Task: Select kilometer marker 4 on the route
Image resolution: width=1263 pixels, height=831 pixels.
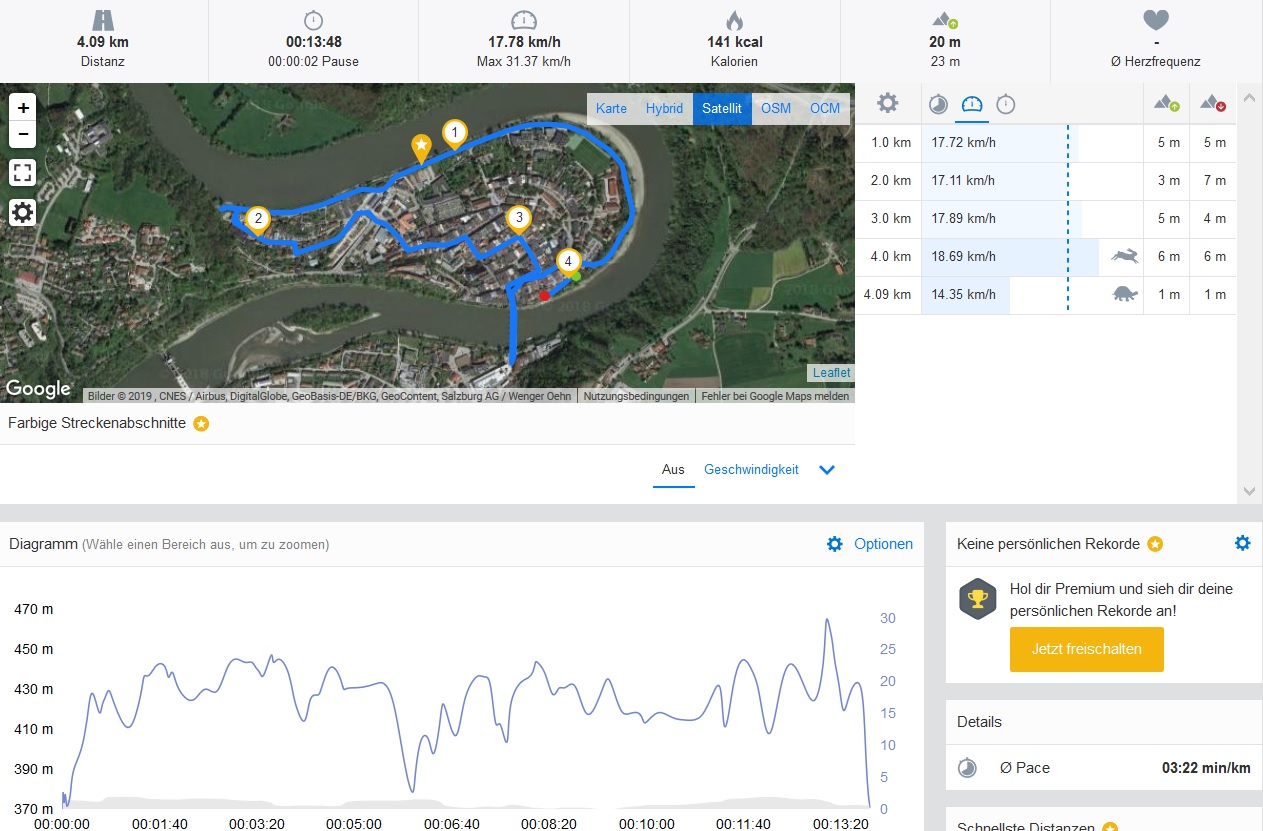Action: tap(569, 263)
